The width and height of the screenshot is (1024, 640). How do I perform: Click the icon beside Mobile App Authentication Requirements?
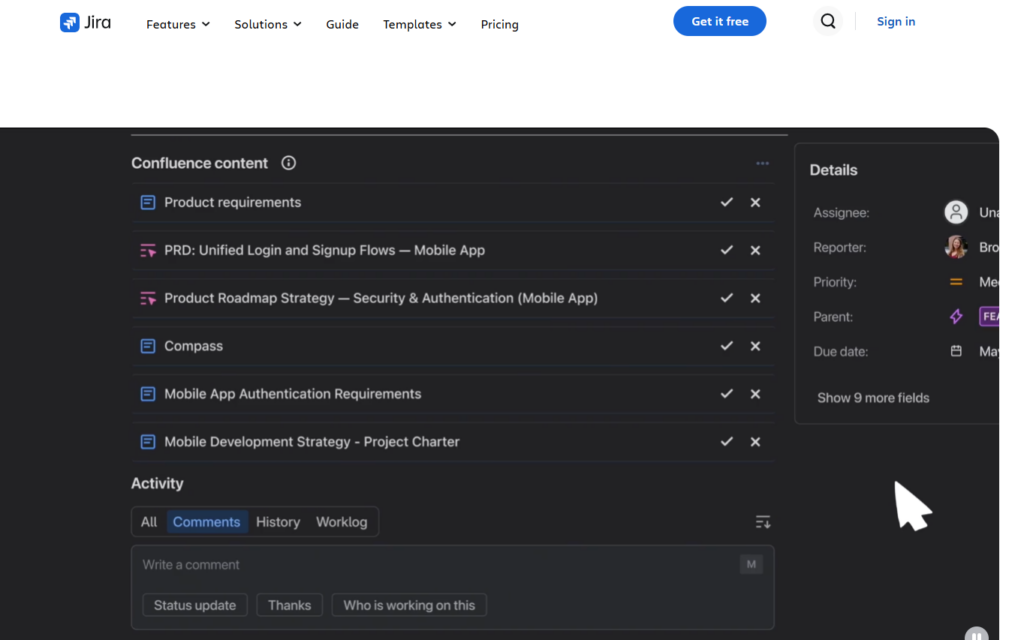[148, 394]
